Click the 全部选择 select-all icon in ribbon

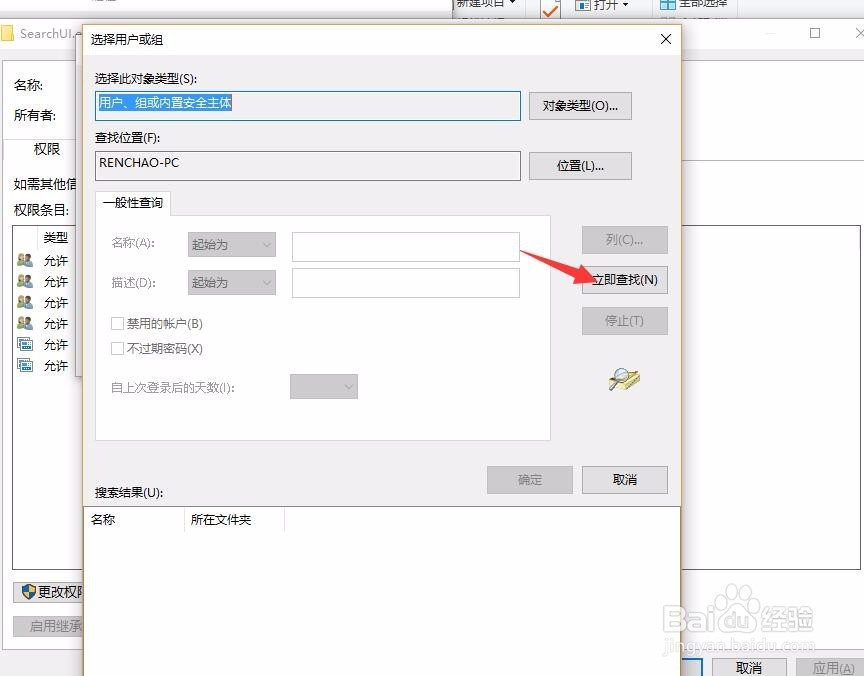(x=668, y=5)
